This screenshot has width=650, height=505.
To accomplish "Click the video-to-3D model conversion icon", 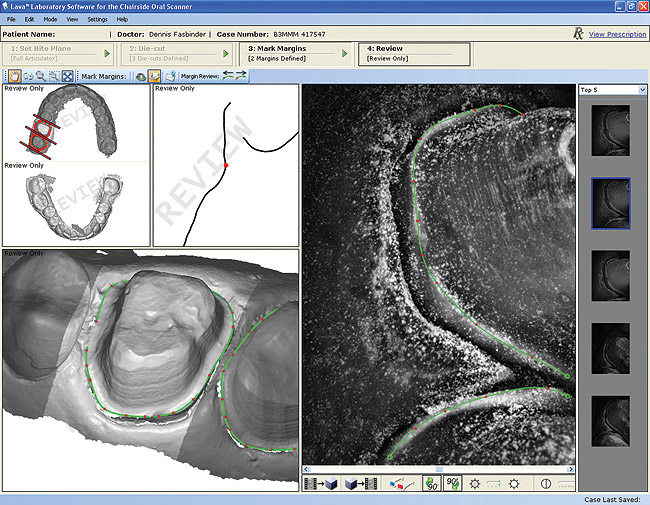I will point(321,484).
